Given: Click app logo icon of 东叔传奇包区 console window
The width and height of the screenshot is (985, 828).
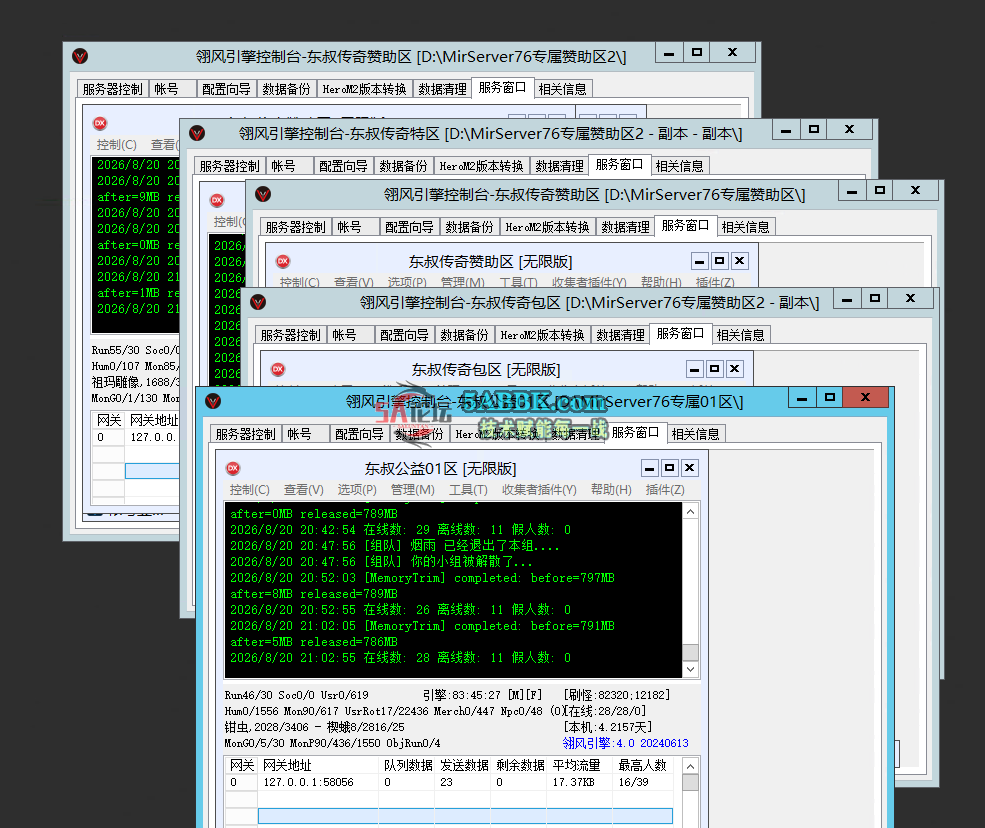Looking at the screenshot, I should tap(258, 303).
